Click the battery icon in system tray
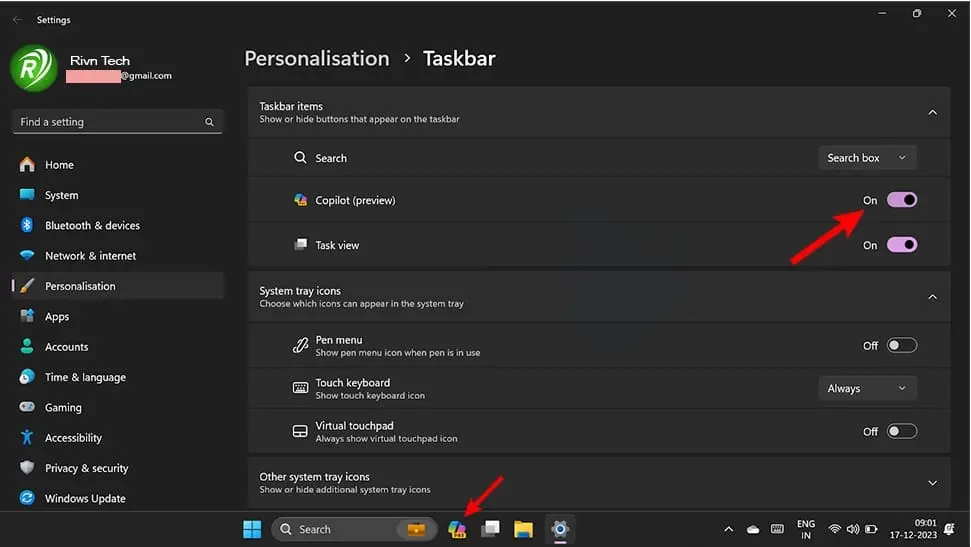 point(871,529)
